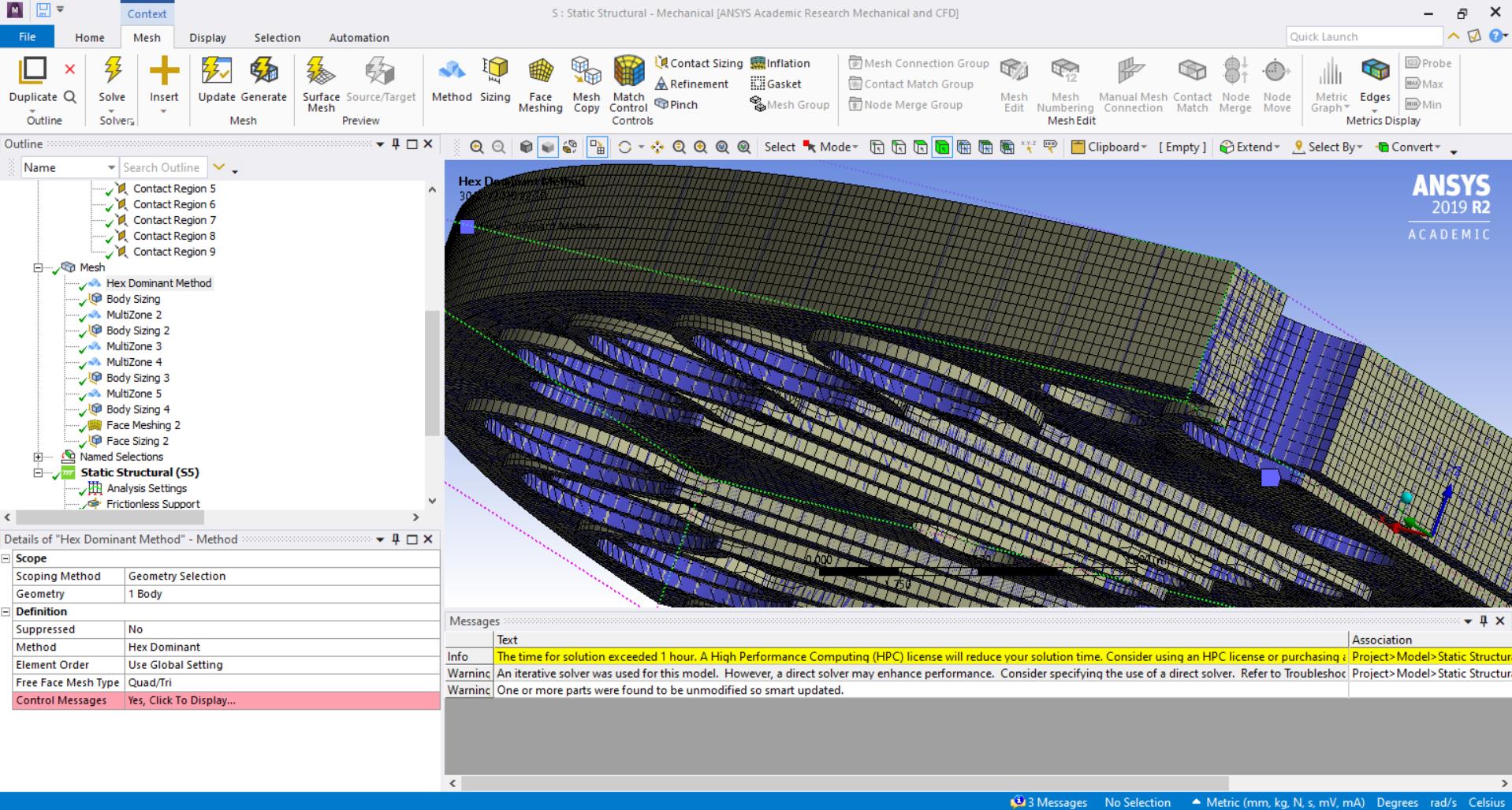Click the 3 Messages status bar entry
Viewport: 1512px width, 810px height.
click(x=1050, y=802)
